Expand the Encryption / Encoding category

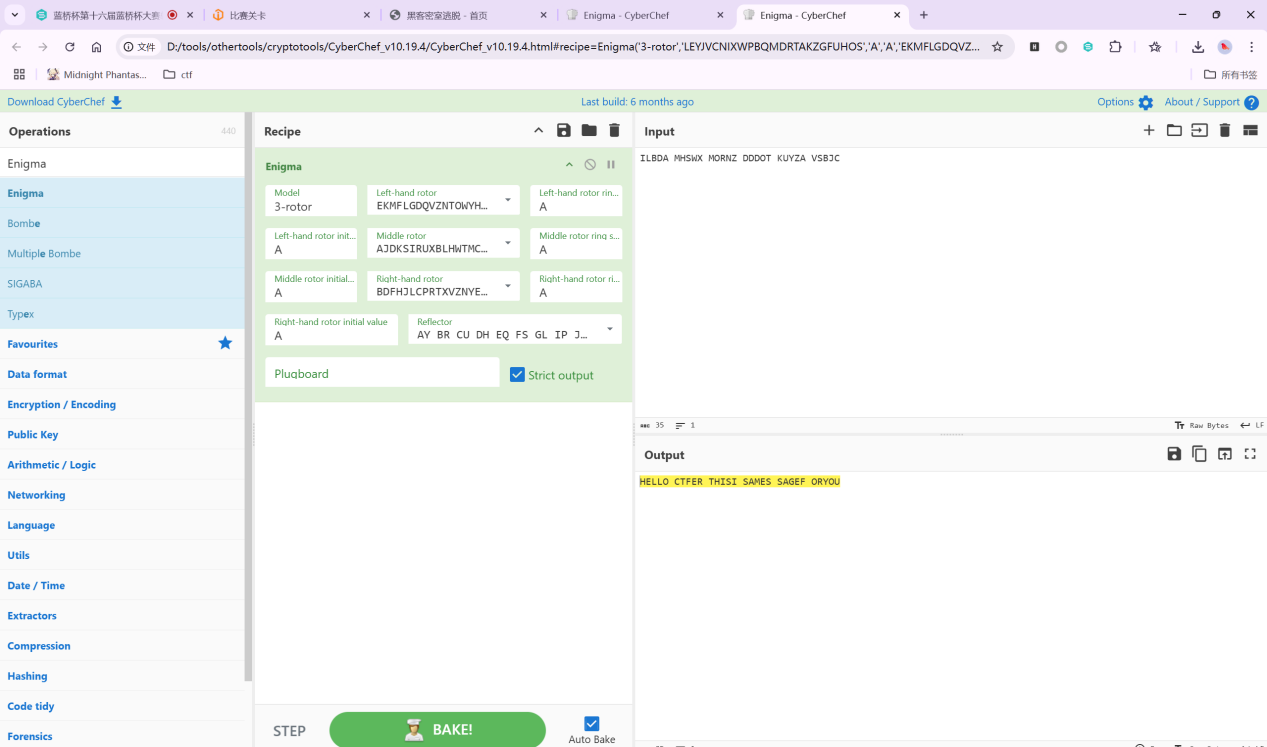point(62,404)
